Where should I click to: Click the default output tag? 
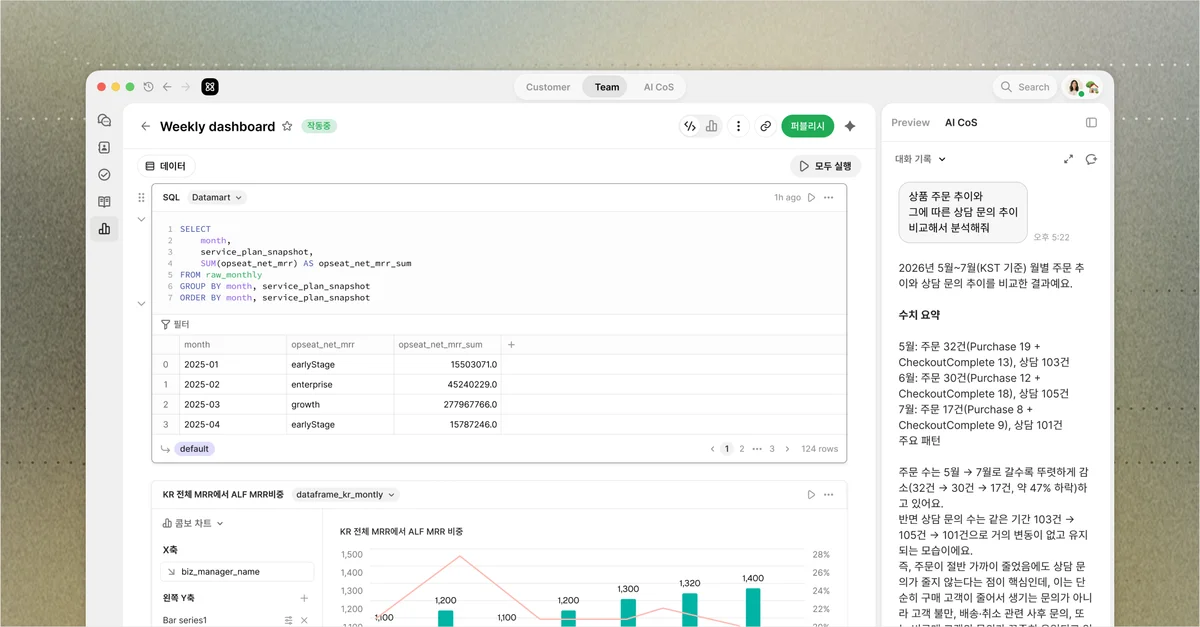click(194, 449)
